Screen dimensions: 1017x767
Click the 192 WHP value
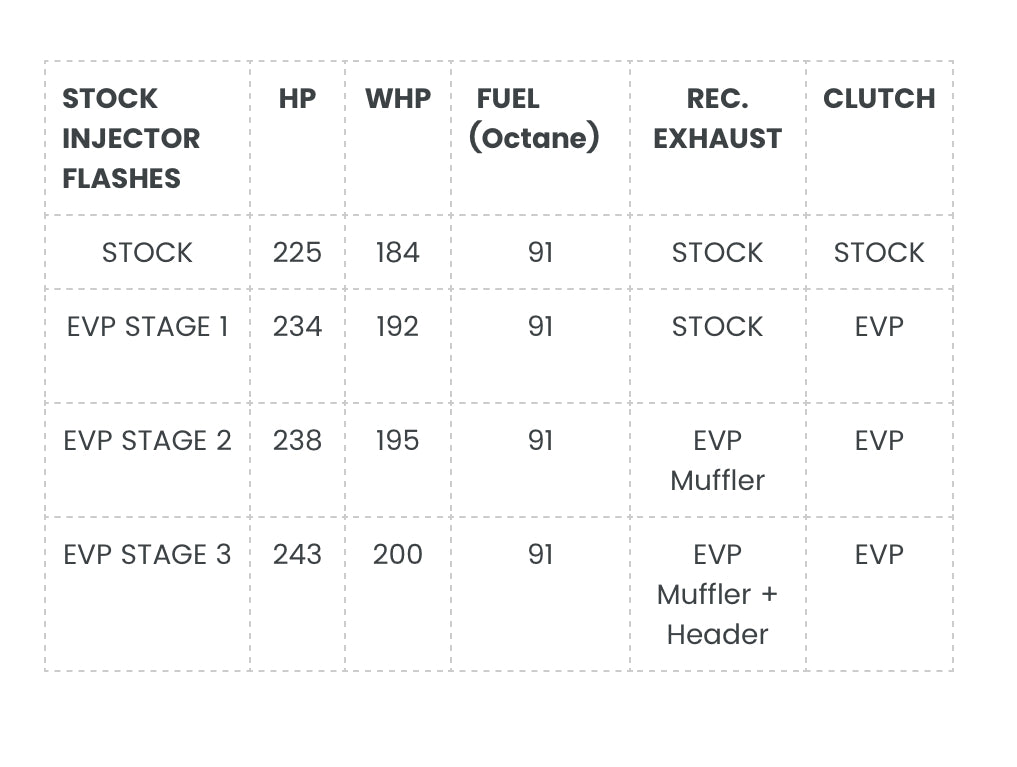coord(398,327)
